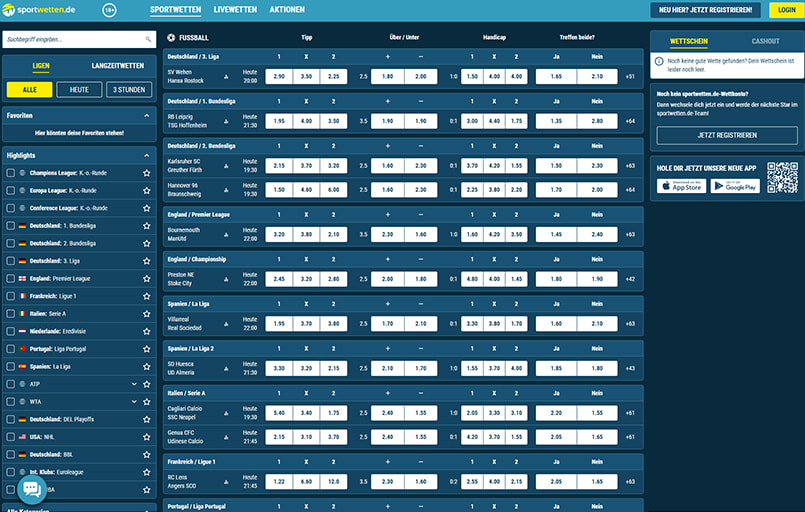Check the USA NHL checkbox
805x512 pixels.
tap(10, 437)
